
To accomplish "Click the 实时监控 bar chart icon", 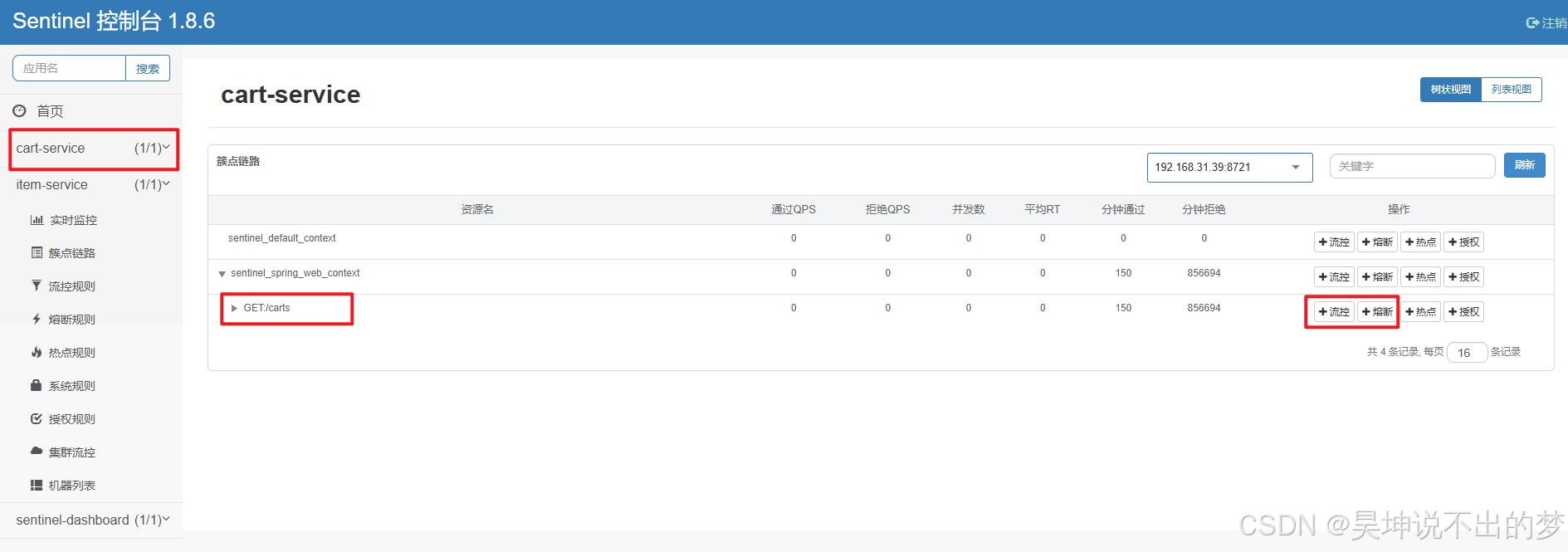I will coord(37,220).
